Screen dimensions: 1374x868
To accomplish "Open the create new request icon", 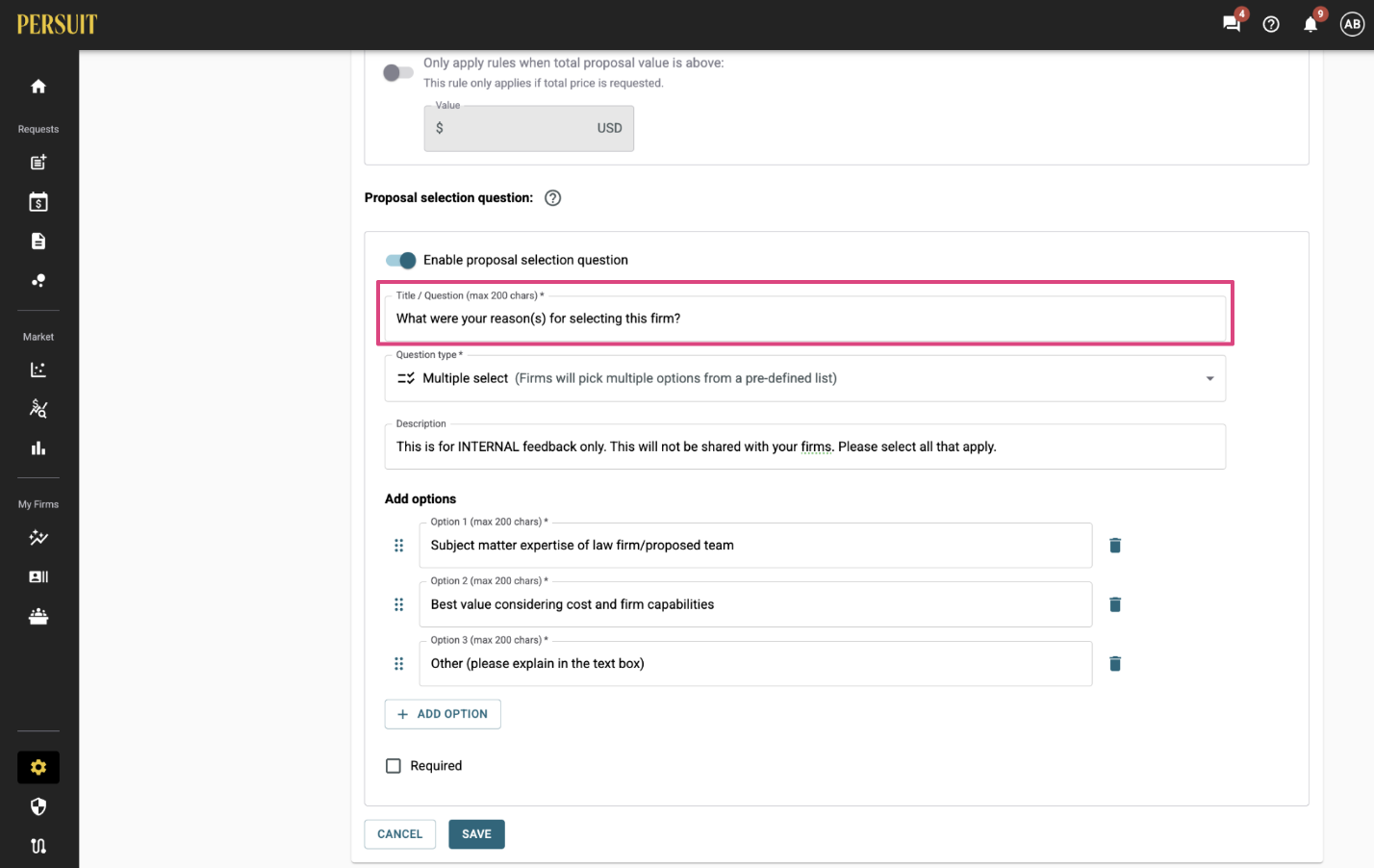I will coord(38,163).
